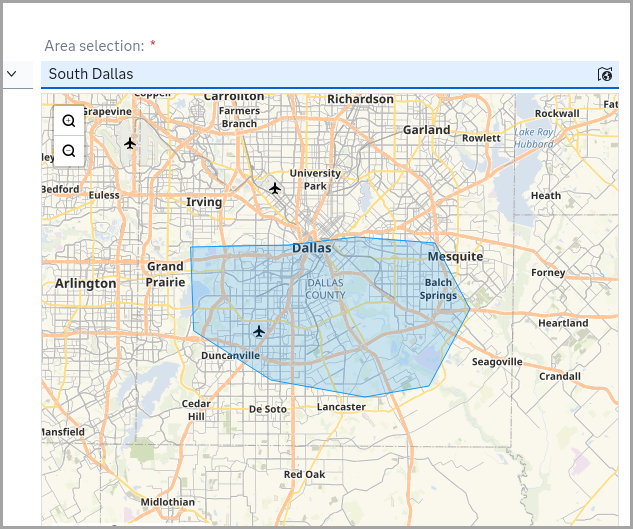
Task: Click the Arlington label on map
Action: [x=86, y=283]
